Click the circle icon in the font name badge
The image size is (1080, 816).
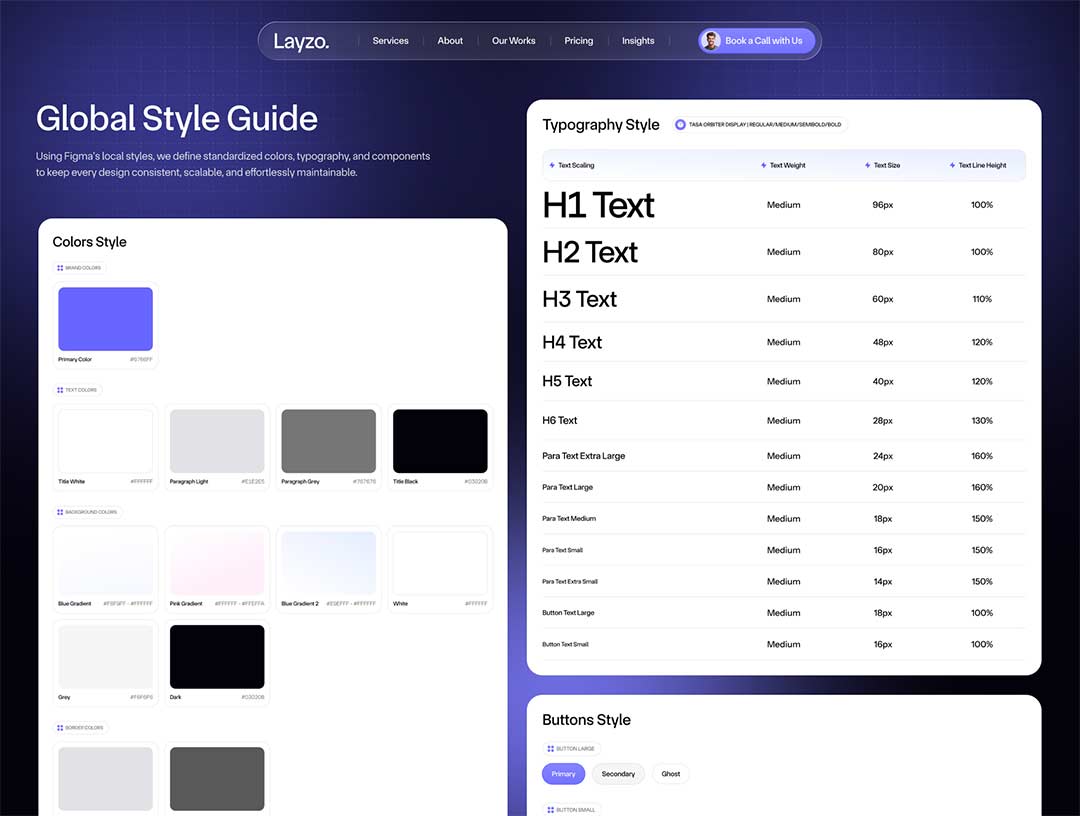point(681,125)
